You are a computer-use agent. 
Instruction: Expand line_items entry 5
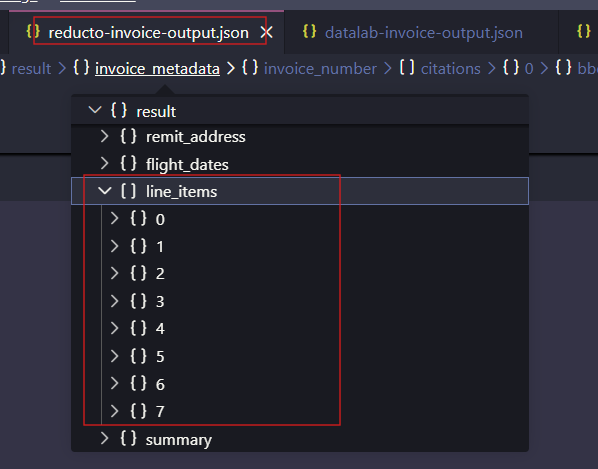[x=114, y=356]
